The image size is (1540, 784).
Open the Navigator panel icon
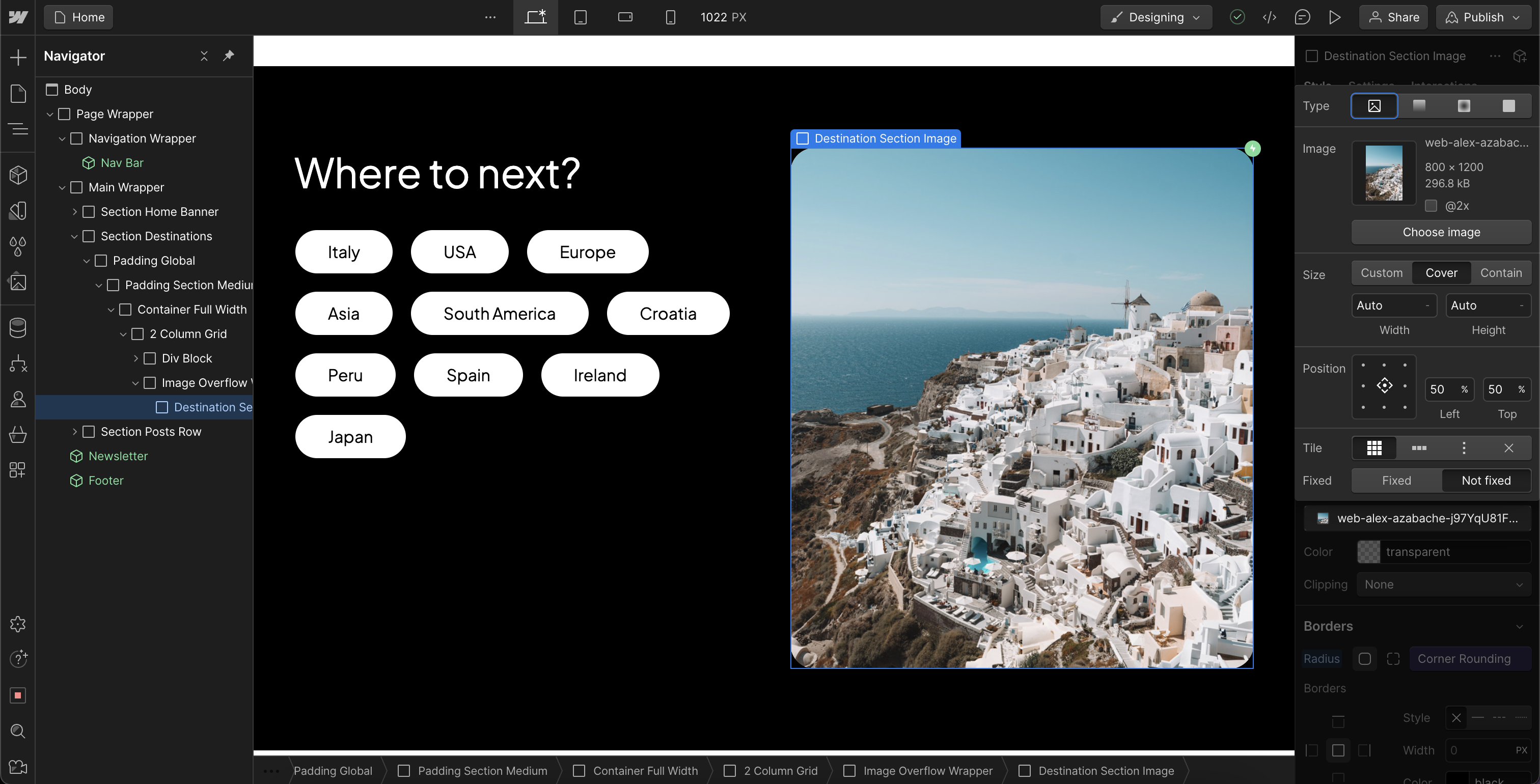(x=18, y=128)
